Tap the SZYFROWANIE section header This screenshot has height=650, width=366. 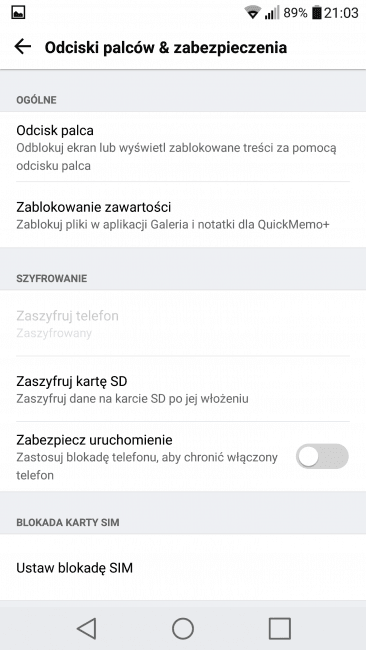tap(52, 278)
